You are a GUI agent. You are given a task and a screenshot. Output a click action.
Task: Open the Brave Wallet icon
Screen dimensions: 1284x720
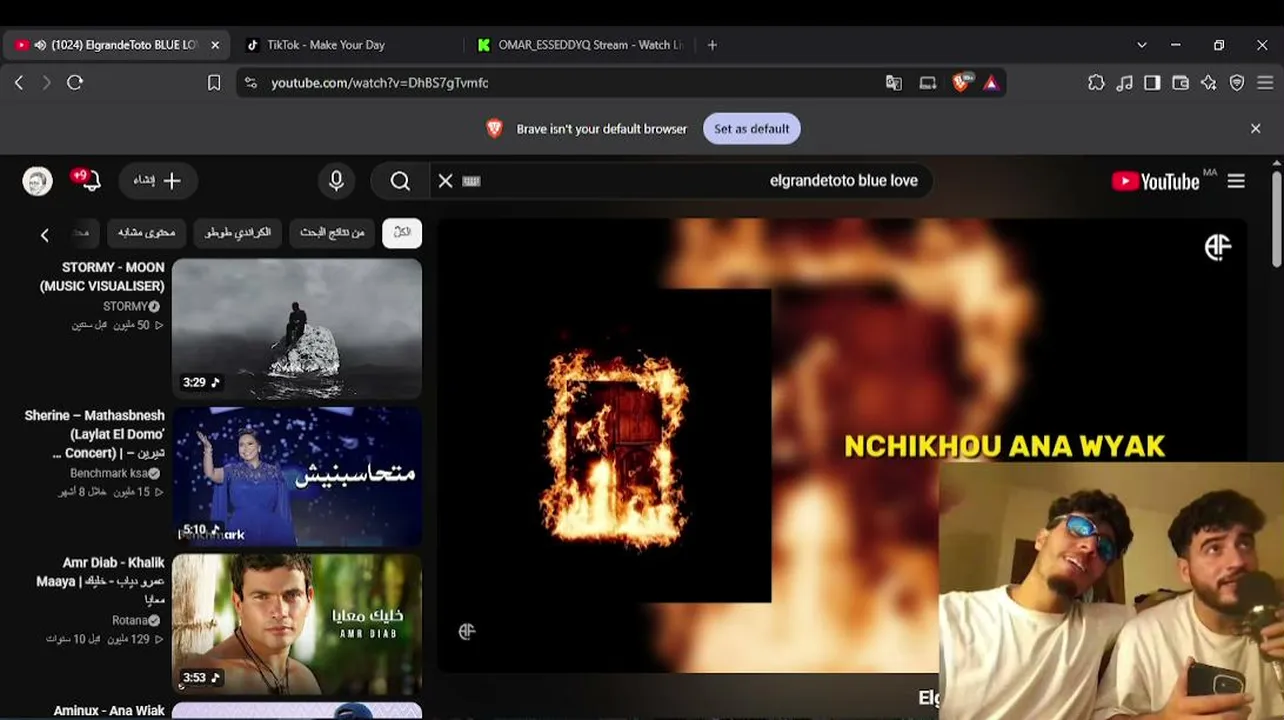(x=1180, y=83)
